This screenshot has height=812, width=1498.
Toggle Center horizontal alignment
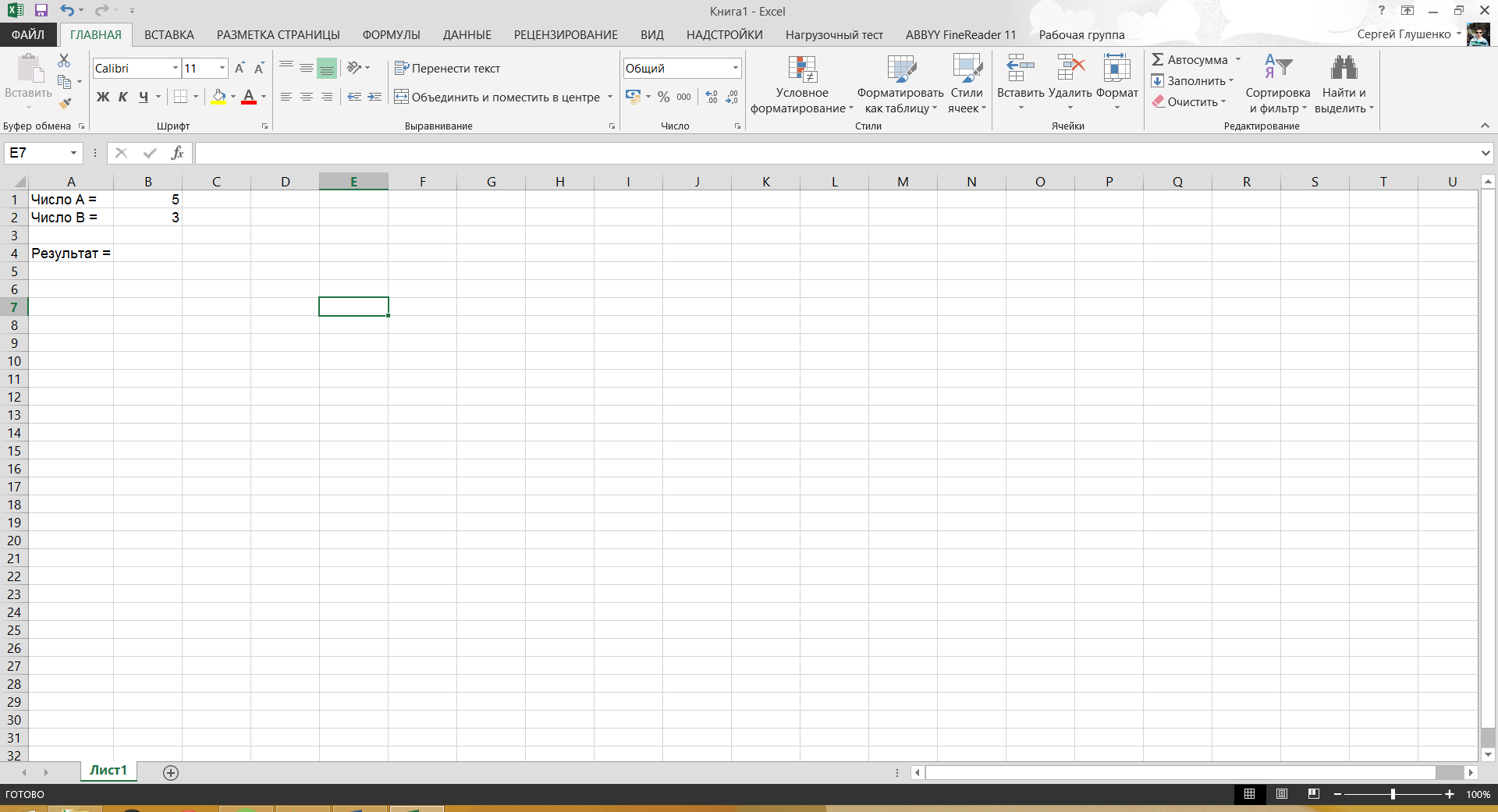(x=307, y=97)
